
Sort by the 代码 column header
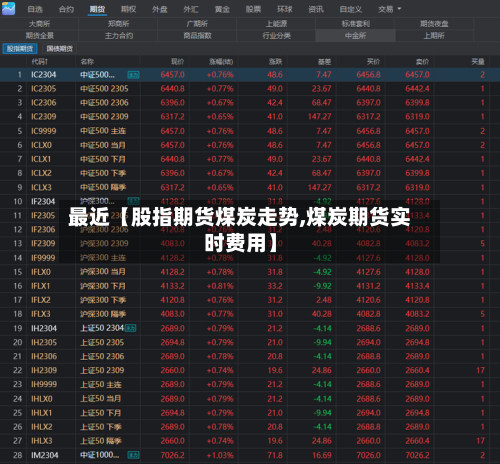coord(40,62)
